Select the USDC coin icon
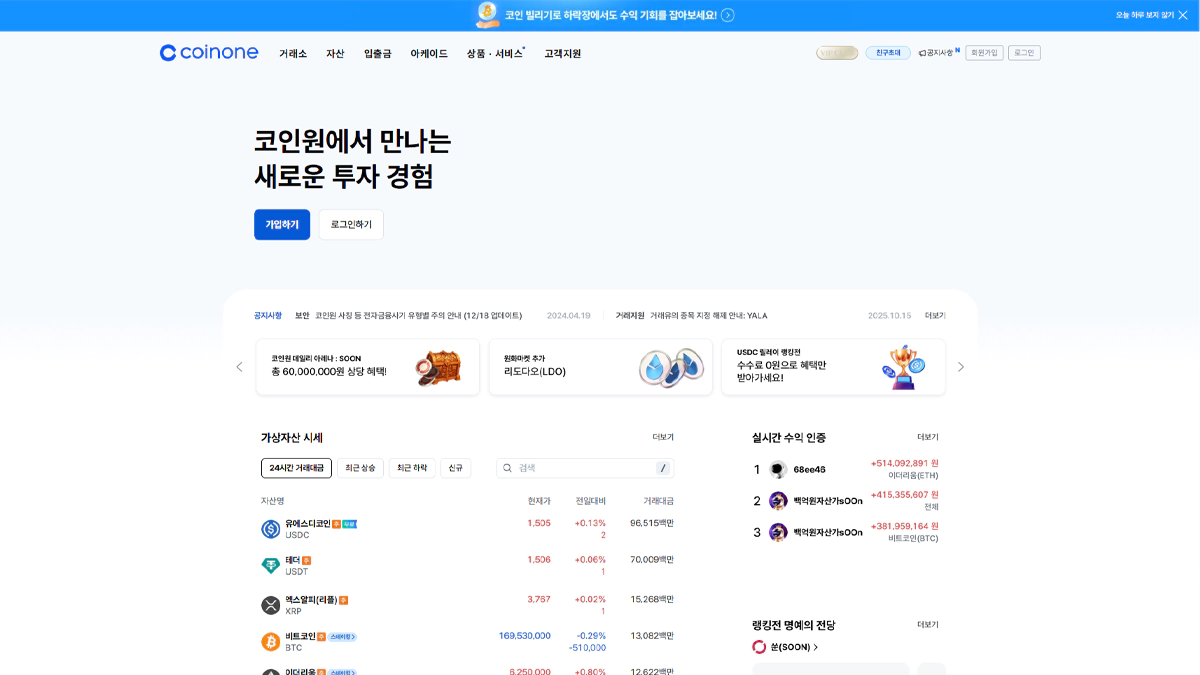The width and height of the screenshot is (1200, 675). 270,528
